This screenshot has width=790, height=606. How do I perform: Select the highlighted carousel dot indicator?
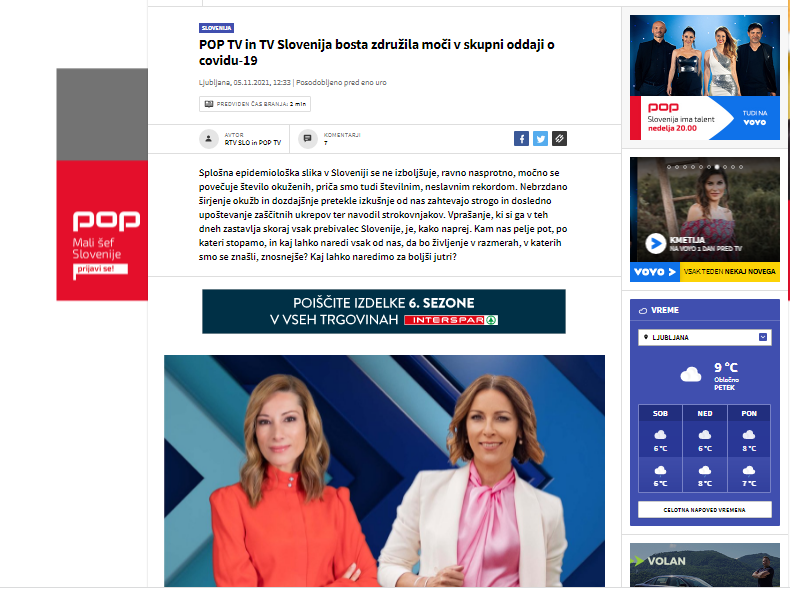click(x=716, y=167)
